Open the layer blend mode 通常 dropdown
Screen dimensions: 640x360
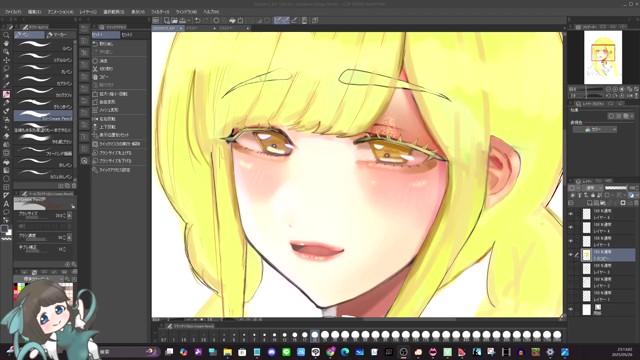tap(594, 188)
